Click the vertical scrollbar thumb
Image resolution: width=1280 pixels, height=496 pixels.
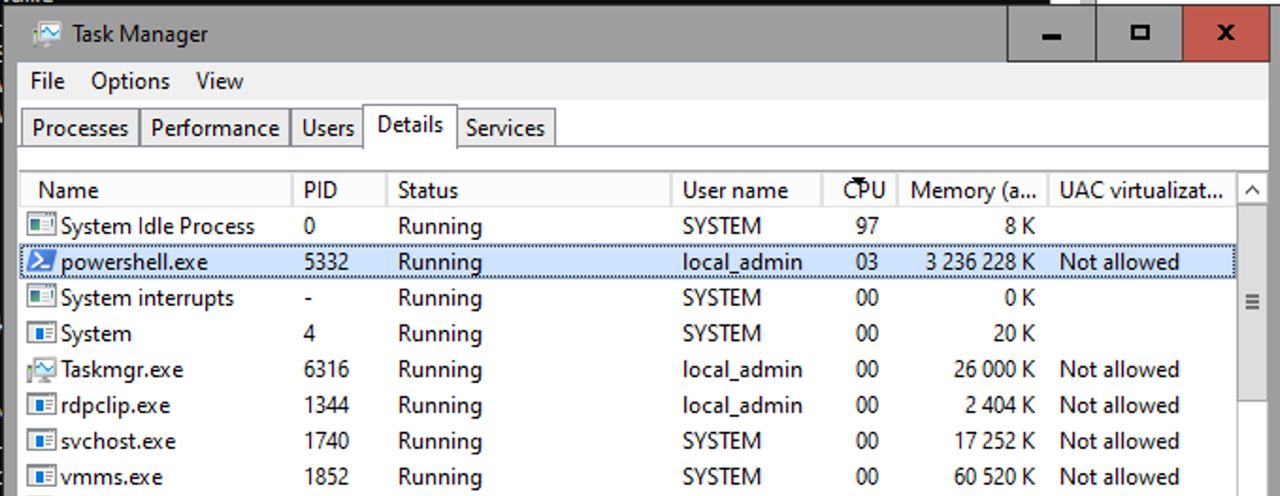click(x=1251, y=303)
